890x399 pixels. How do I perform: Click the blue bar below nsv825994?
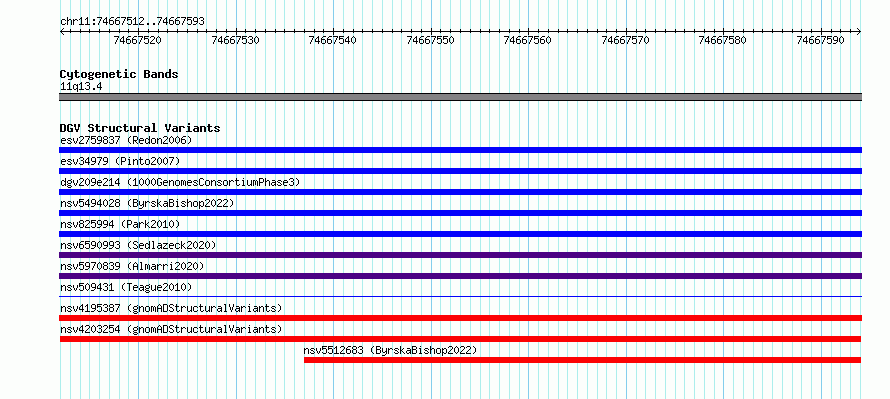(460, 234)
